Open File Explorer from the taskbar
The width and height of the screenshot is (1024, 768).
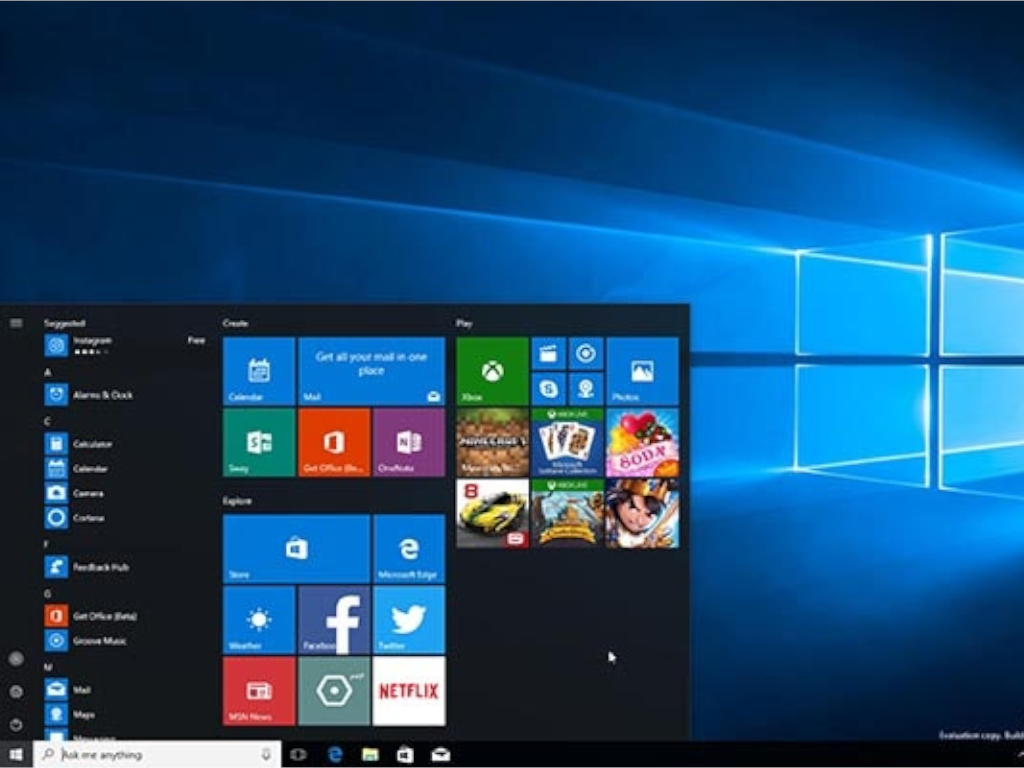369,755
